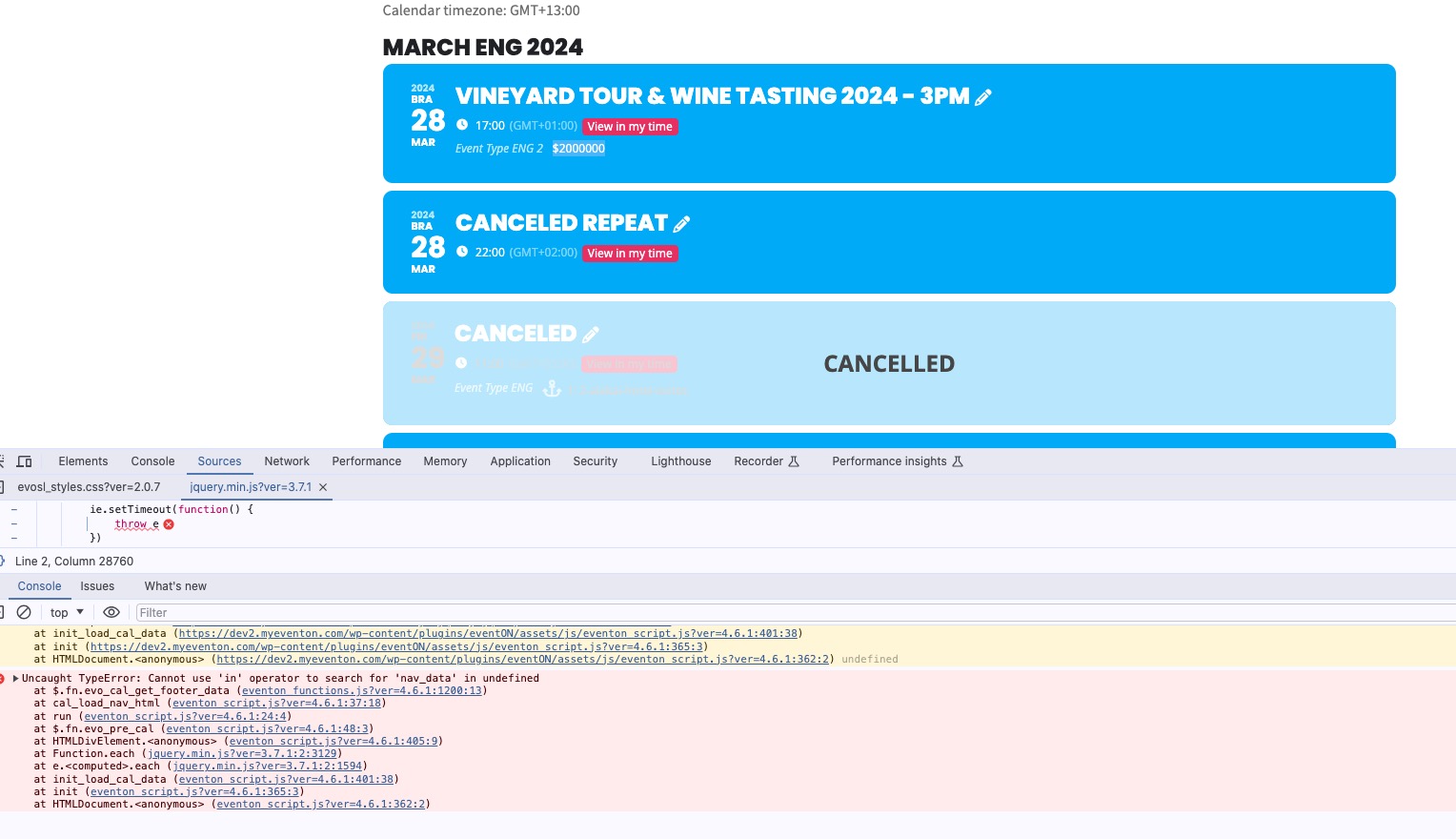Click the red error marker after throw e
The height and width of the screenshot is (839, 1456).
click(169, 524)
